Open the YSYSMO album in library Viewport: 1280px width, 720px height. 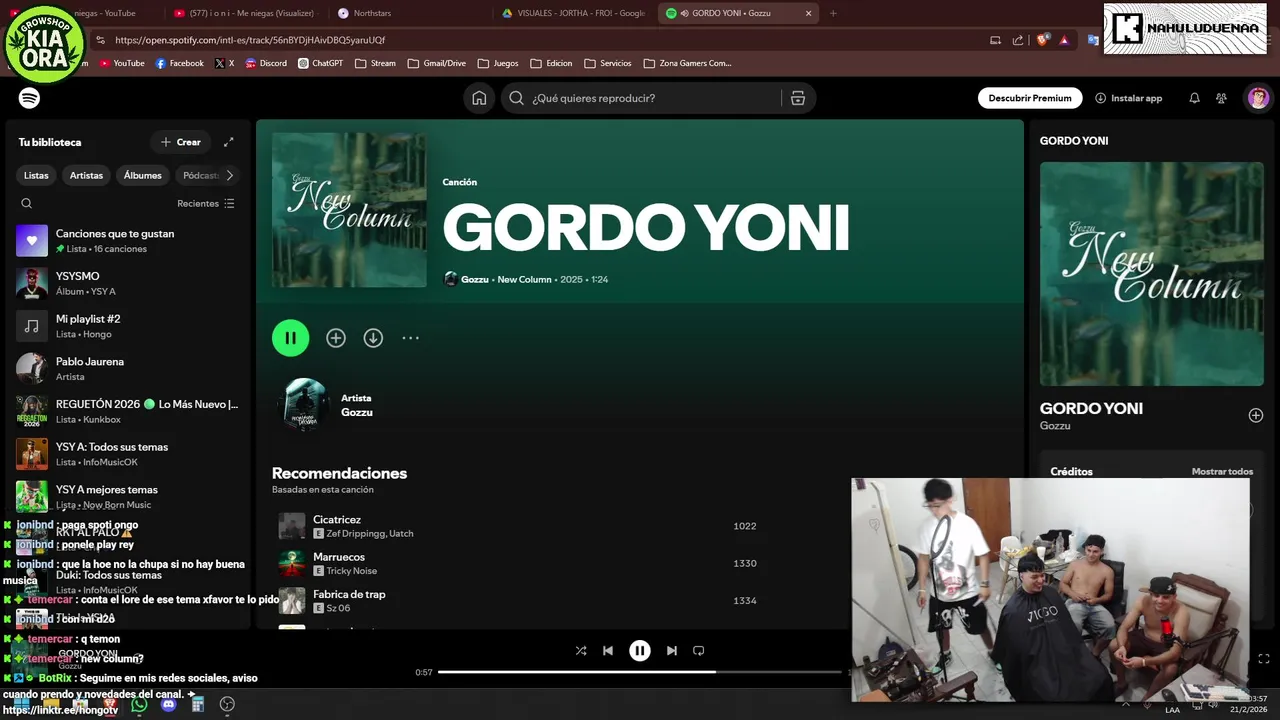click(x=128, y=283)
